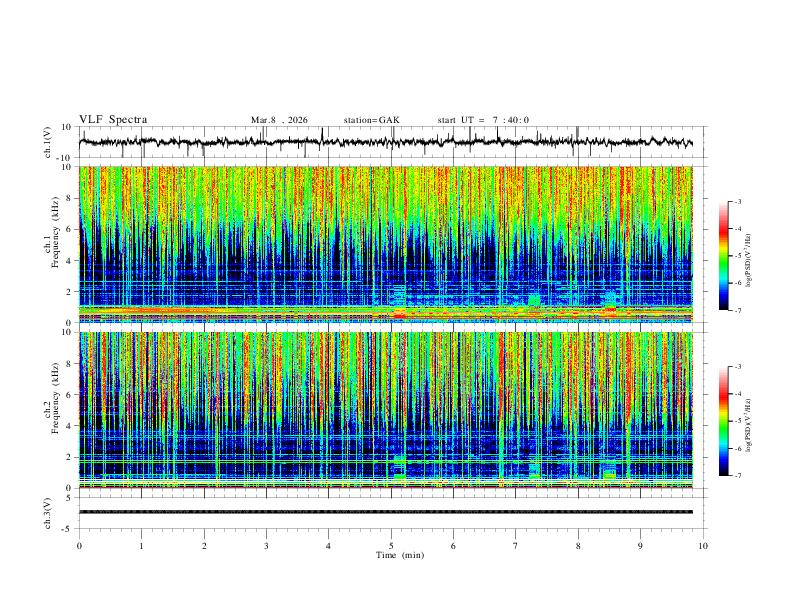Click the '8' tick on ch.1 frequency axis
This screenshot has height=612, width=792.
pyautogui.click(x=70, y=198)
